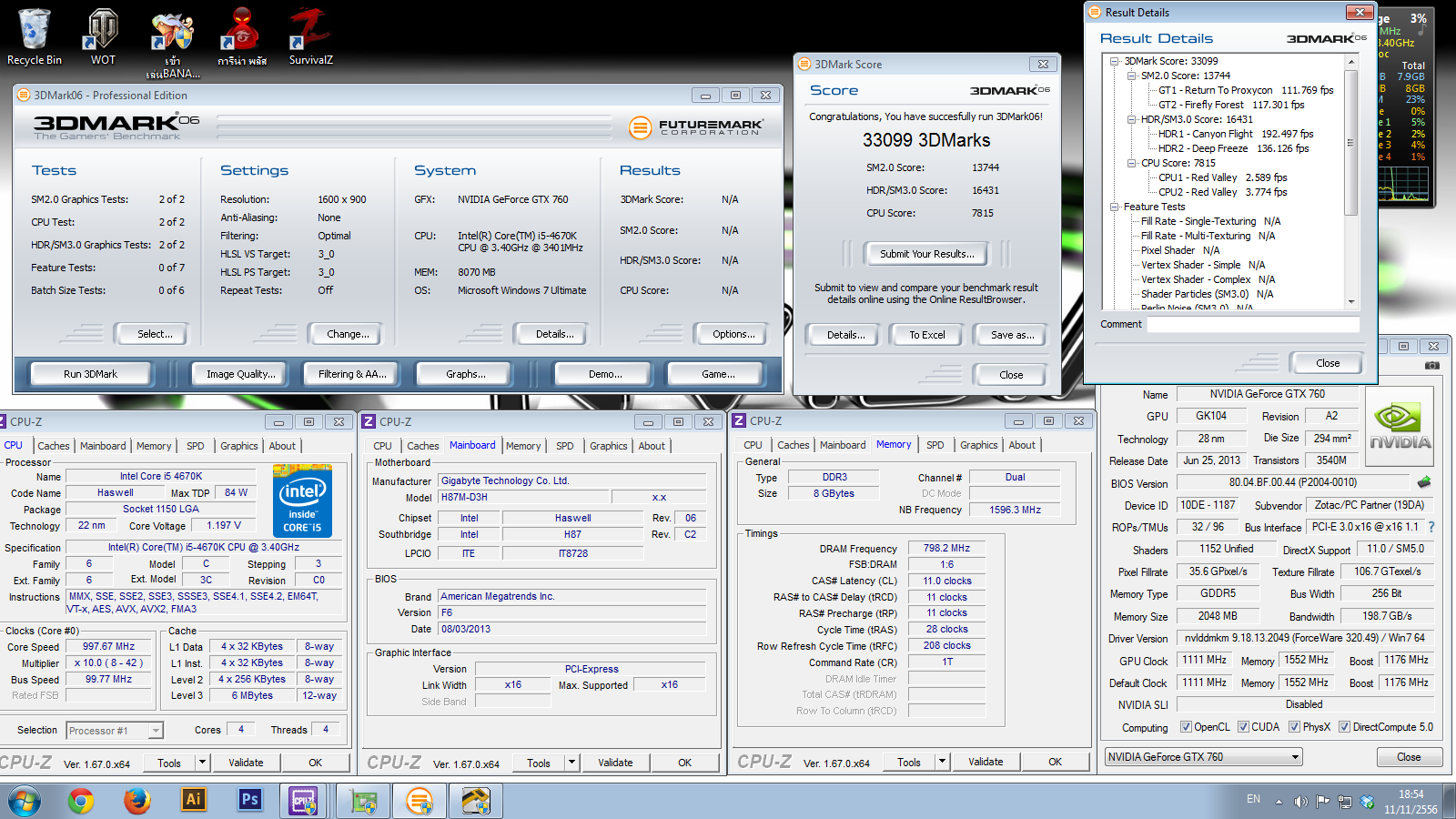Image resolution: width=1456 pixels, height=819 pixels.
Task: Launch Google Chrome from the taskbar
Action: (x=81, y=801)
